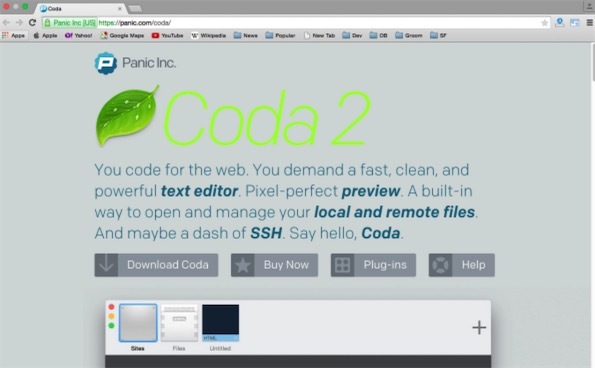
Task: Click the Coda 2 heading text
Action: 267,118
